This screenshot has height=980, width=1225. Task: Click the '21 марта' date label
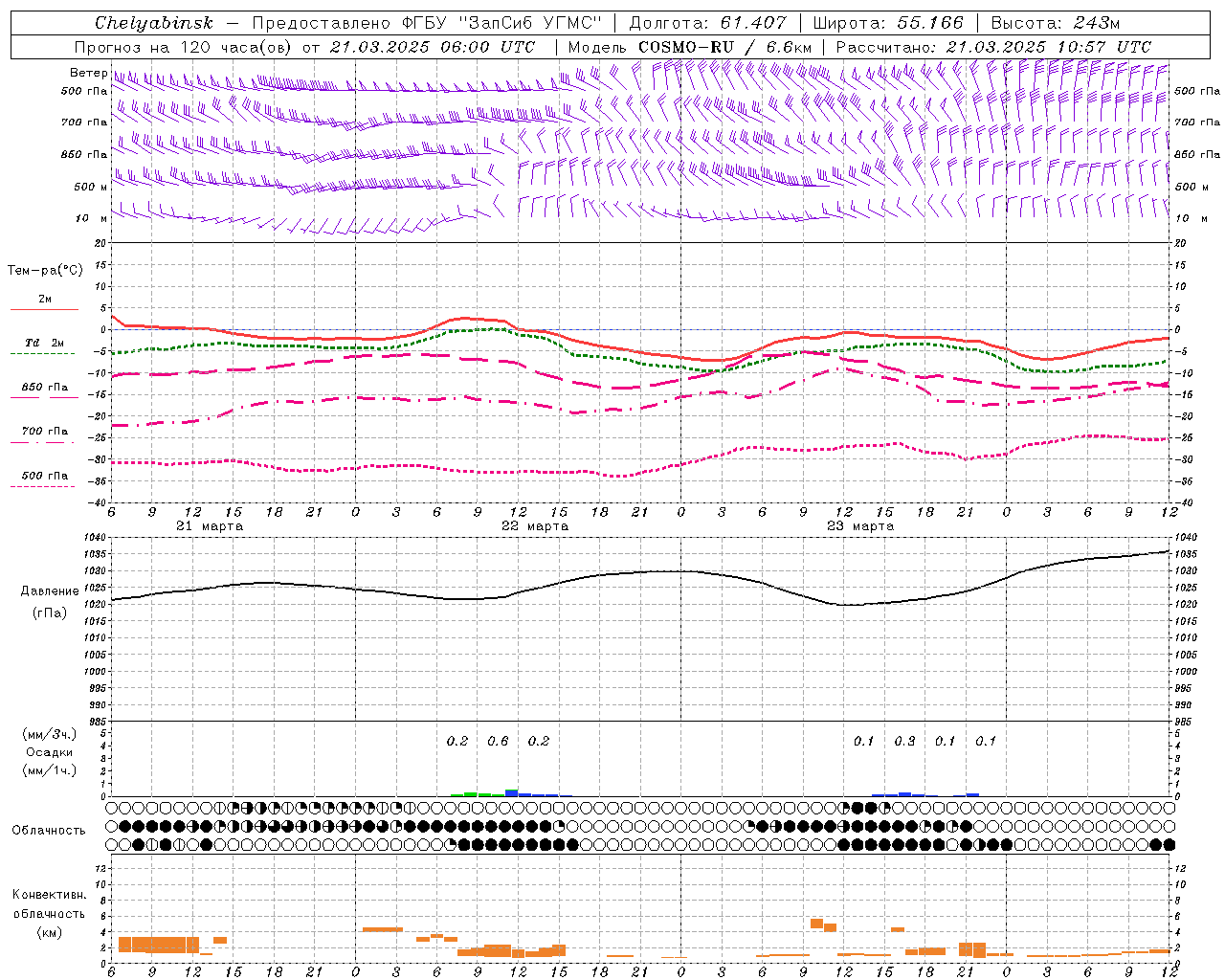tap(210, 526)
